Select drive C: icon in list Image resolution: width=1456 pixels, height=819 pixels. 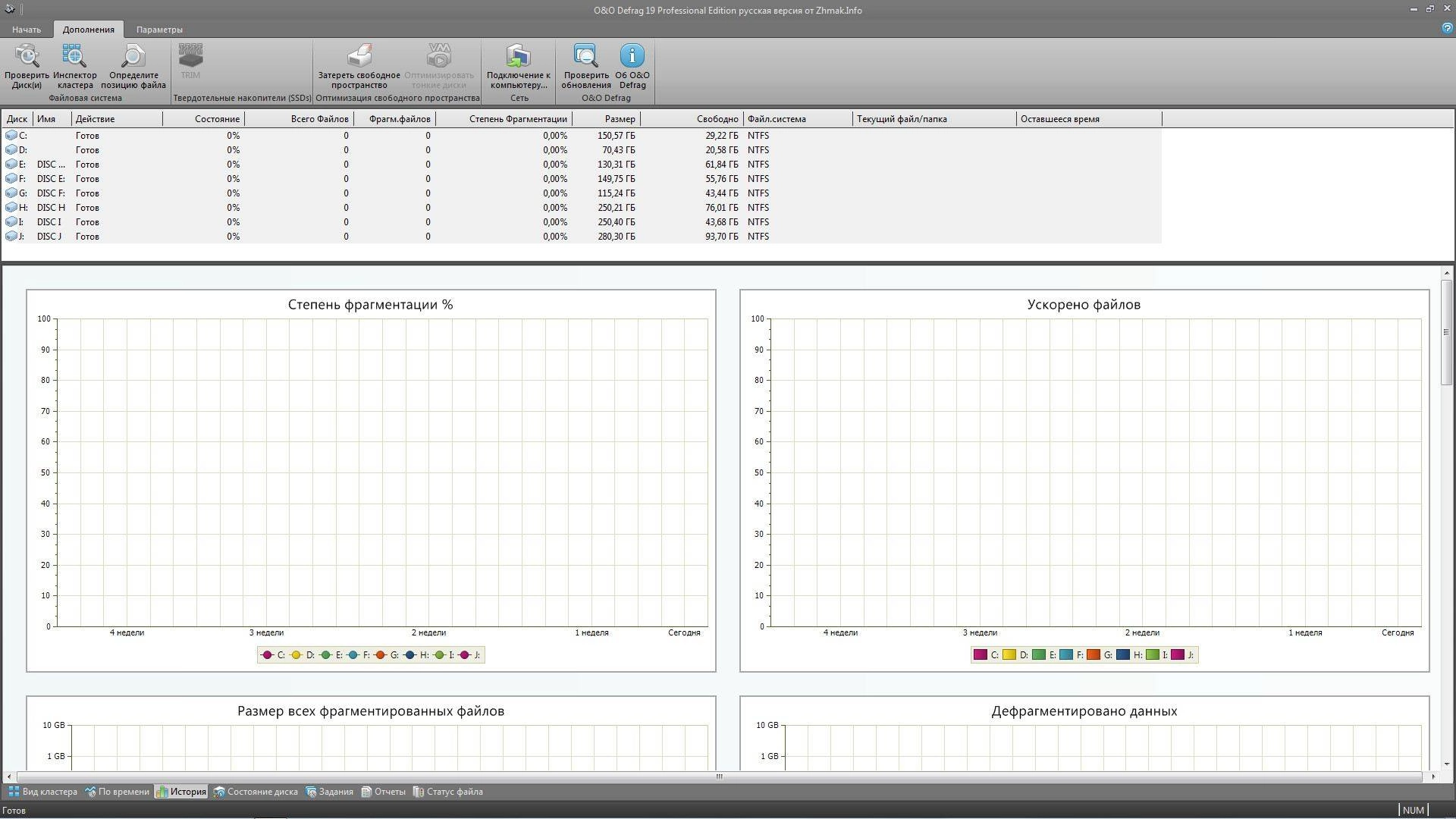click(11, 136)
